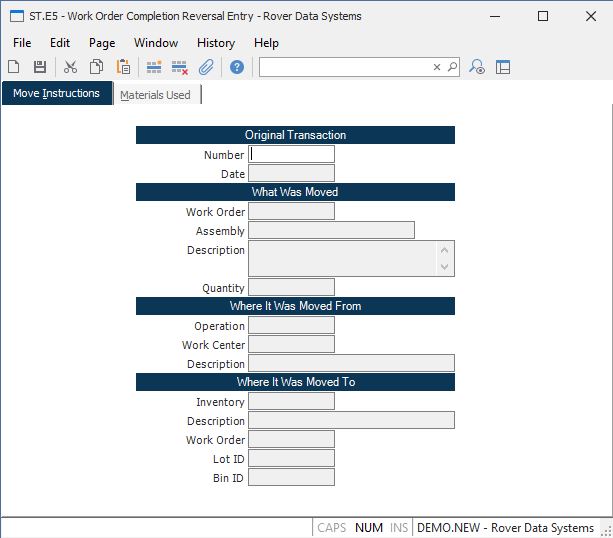The image size is (613, 538).
Task: Clear the toolbar search box with X
Action: point(437,67)
